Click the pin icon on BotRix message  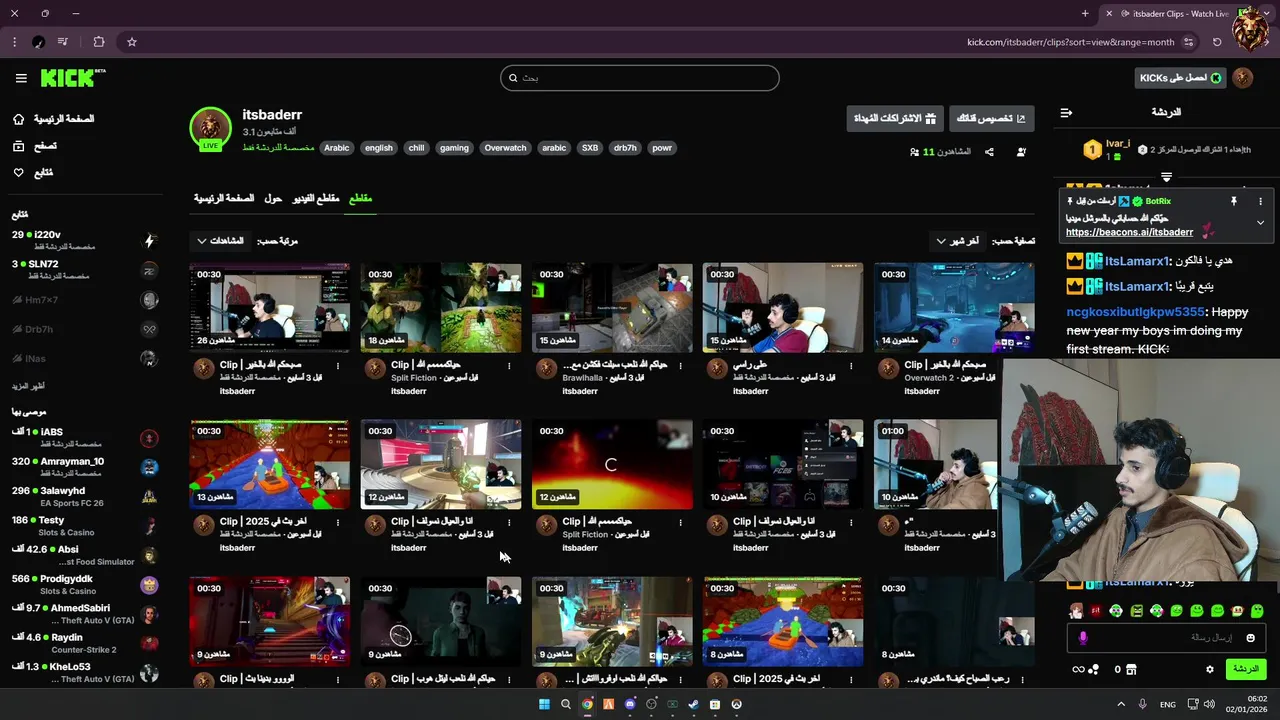pyautogui.click(x=1234, y=201)
